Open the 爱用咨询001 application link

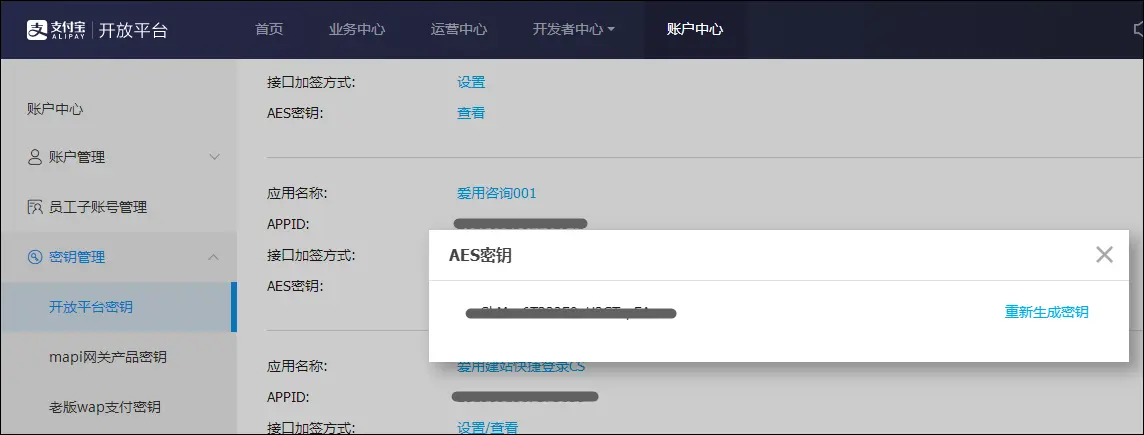pyautogui.click(x=497, y=193)
